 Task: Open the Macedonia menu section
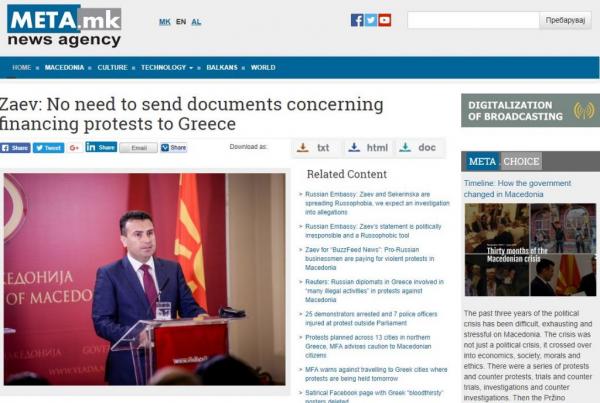point(64,67)
